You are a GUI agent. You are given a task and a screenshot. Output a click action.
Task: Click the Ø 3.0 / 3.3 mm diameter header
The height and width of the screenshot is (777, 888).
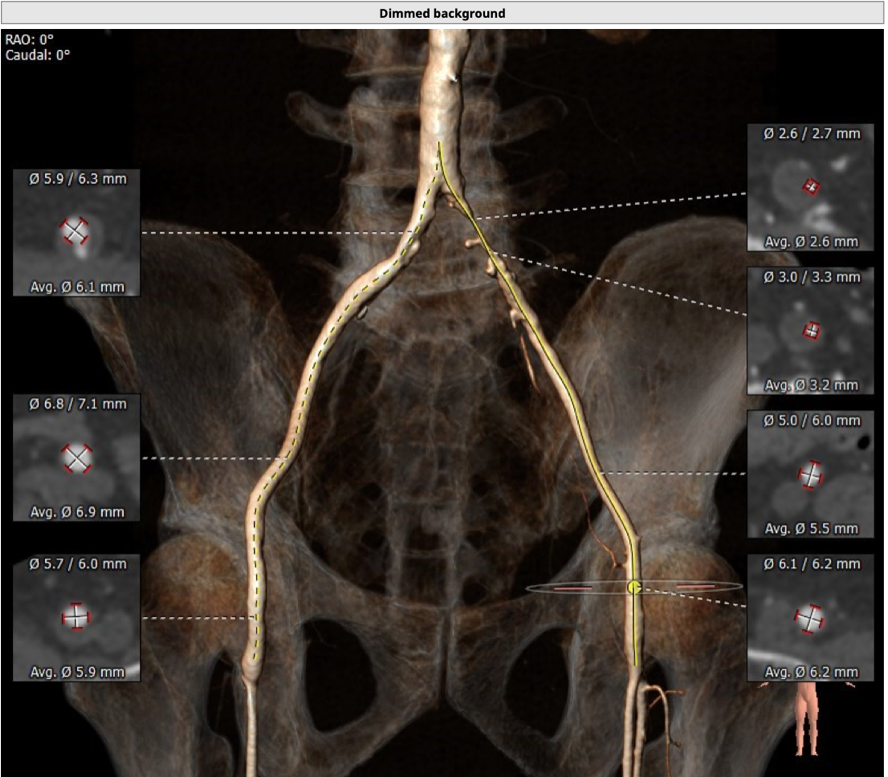[810, 277]
